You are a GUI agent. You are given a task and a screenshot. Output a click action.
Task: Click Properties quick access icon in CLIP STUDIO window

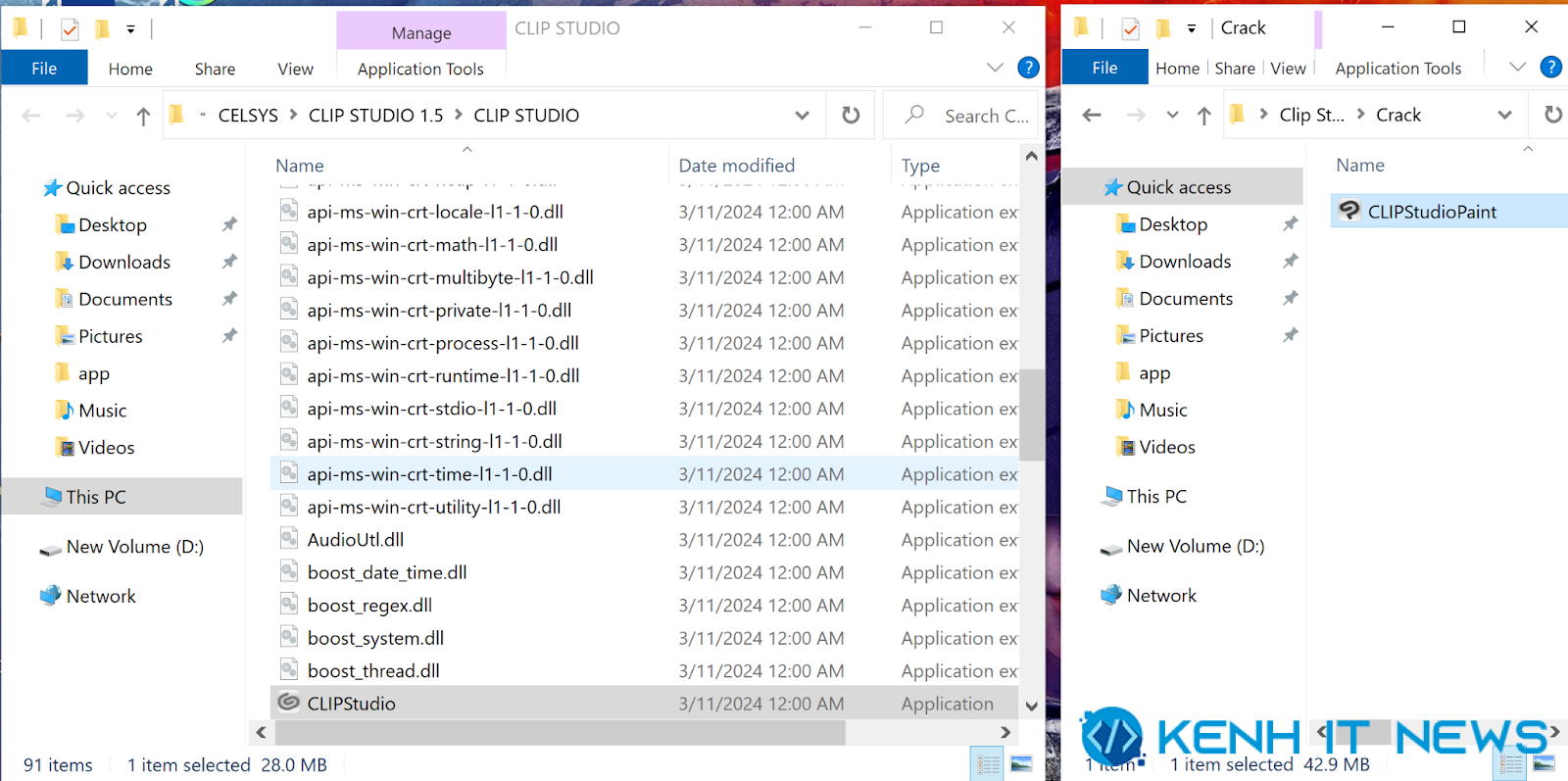tap(70, 29)
